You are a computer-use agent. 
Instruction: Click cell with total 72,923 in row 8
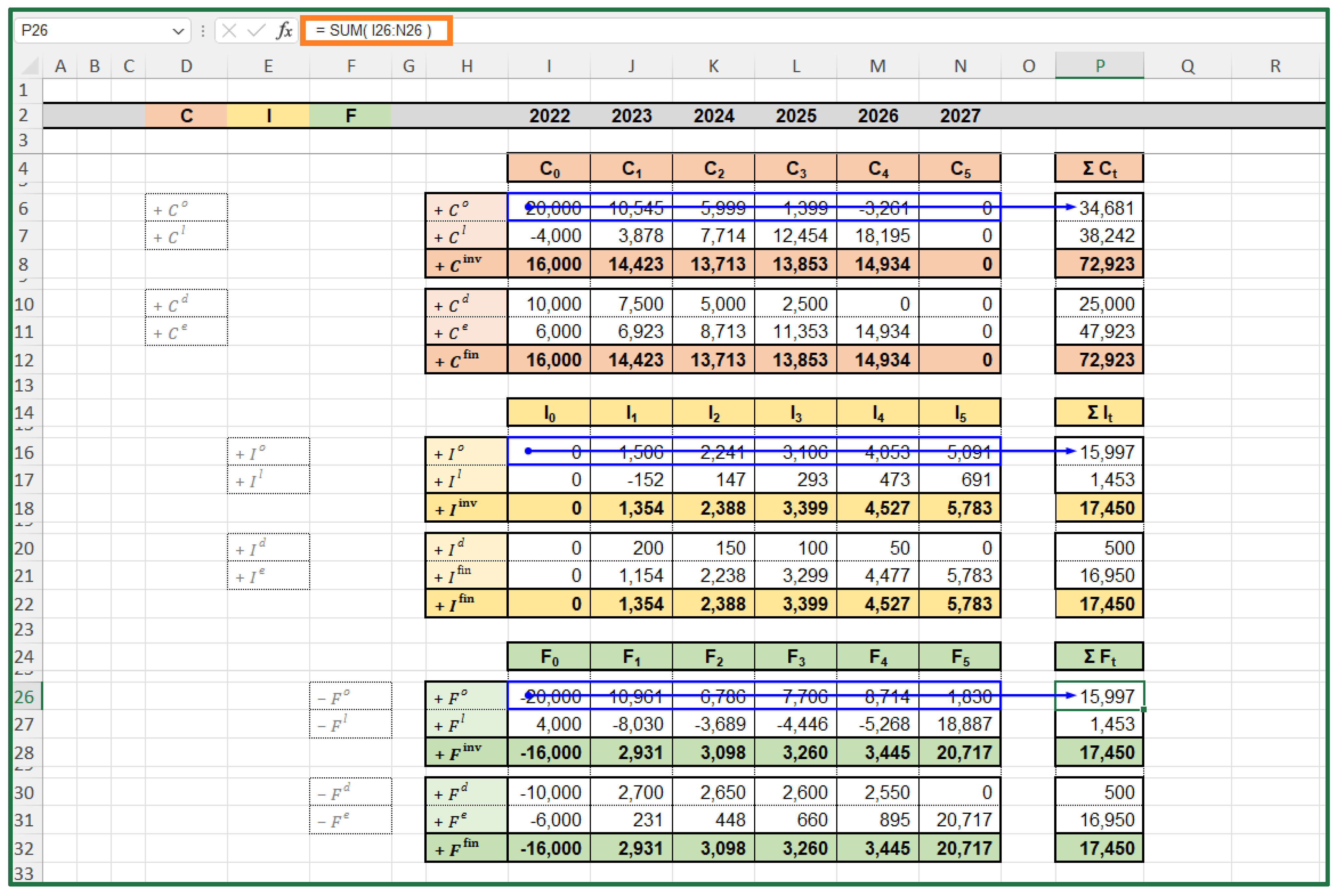click(x=1099, y=264)
